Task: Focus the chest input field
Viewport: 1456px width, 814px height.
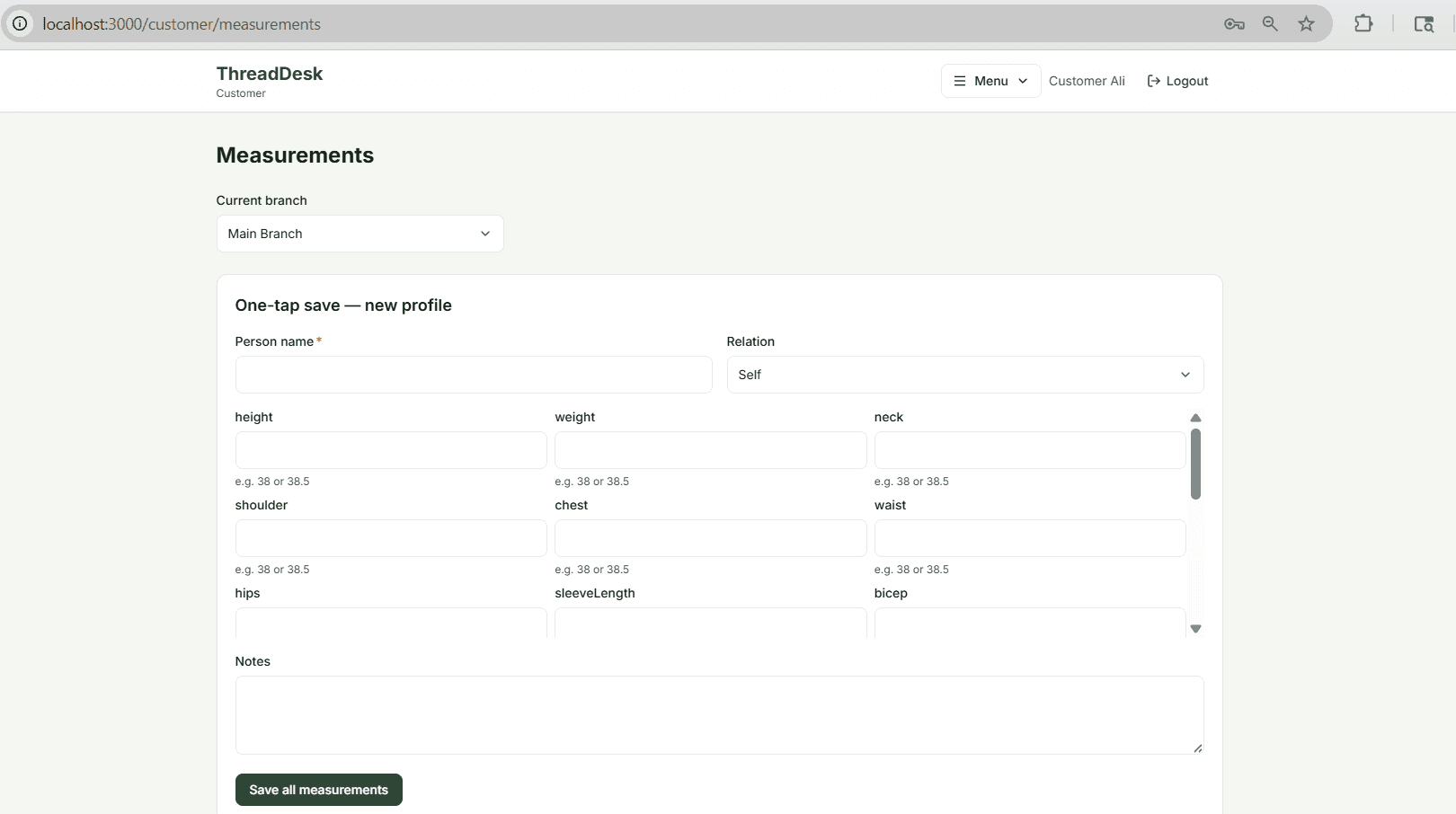Action: pos(710,538)
